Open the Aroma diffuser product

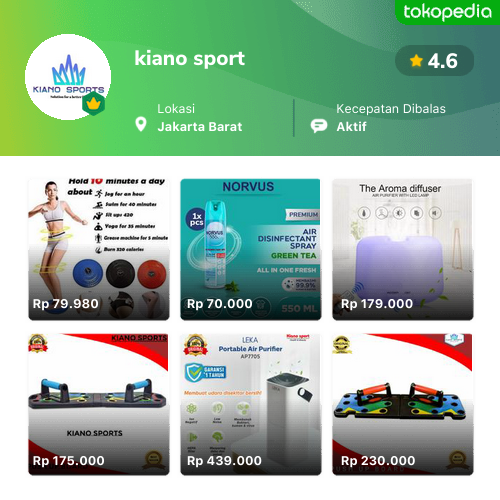(403, 249)
